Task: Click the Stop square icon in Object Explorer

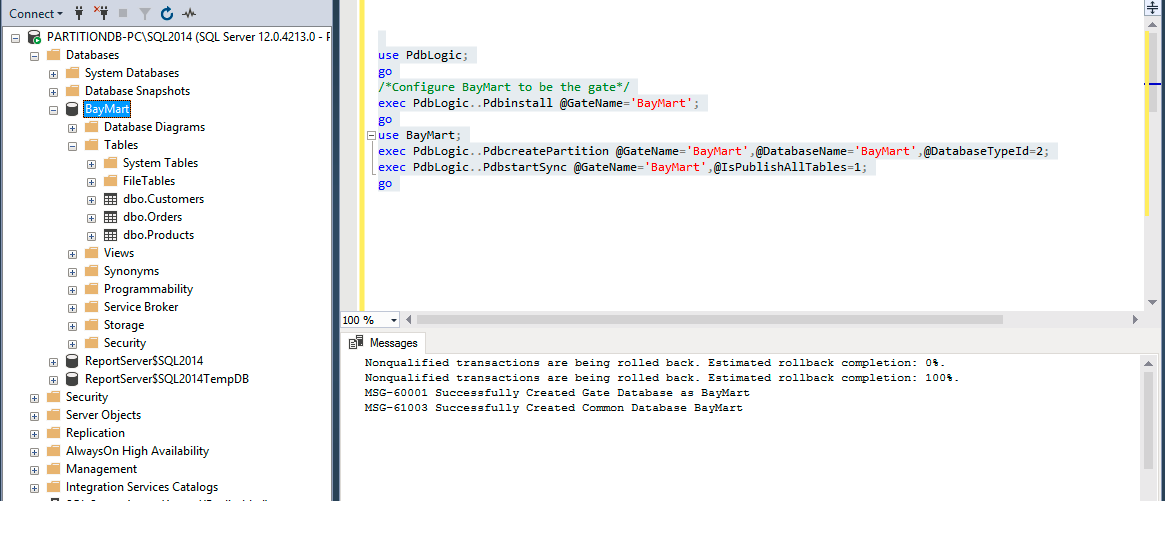Action: [x=123, y=13]
